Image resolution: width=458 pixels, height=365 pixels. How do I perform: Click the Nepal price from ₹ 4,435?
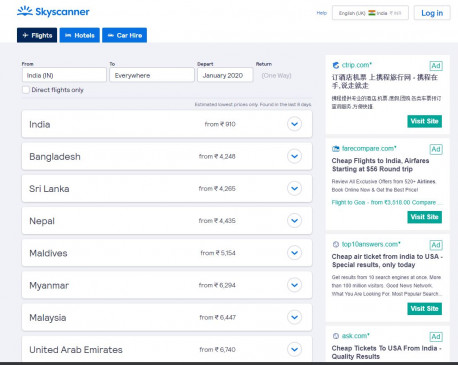pos(217,221)
